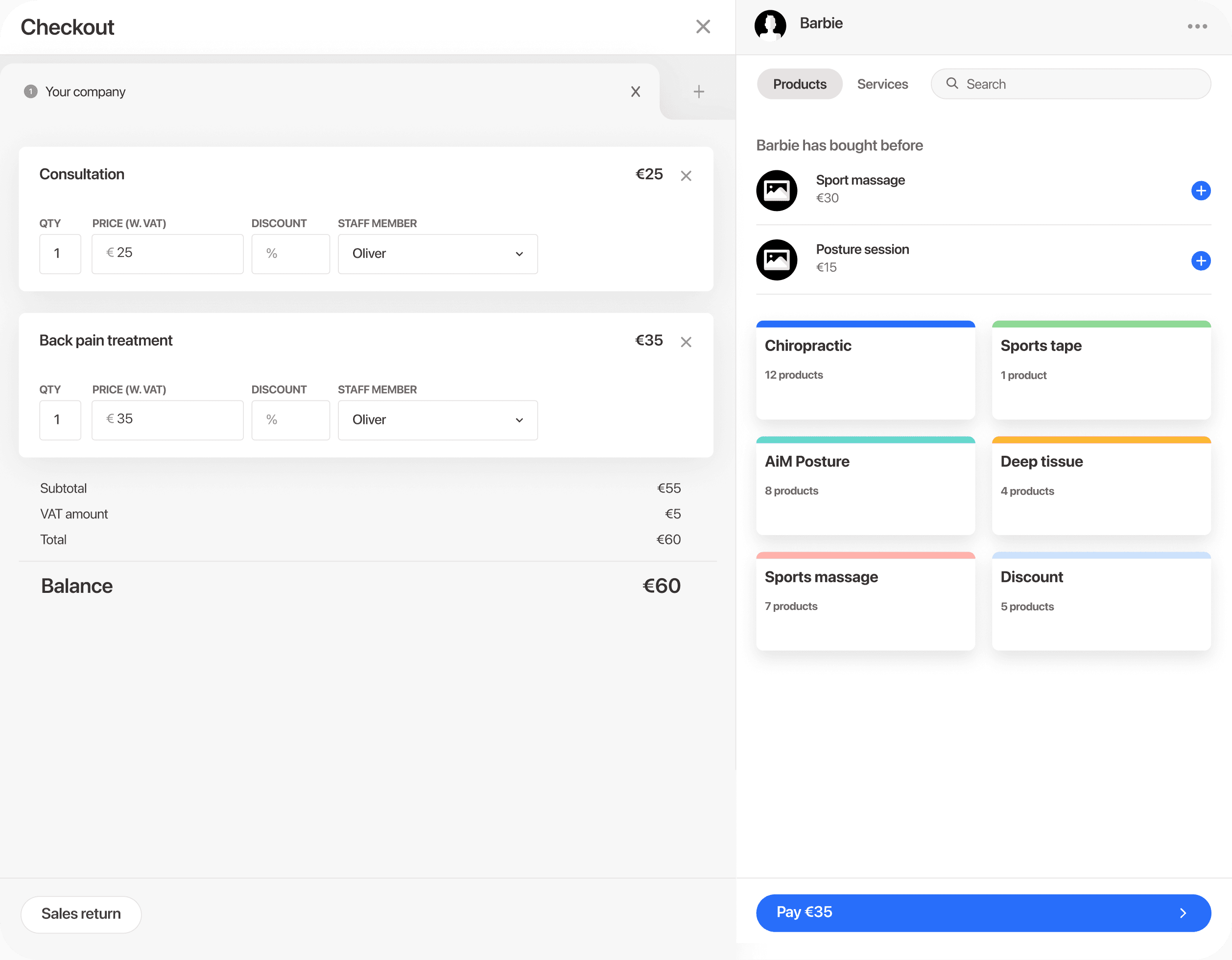The image size is (1232, 960).
Task: Open the Chiropractic product category
Action: click(865, 371)
